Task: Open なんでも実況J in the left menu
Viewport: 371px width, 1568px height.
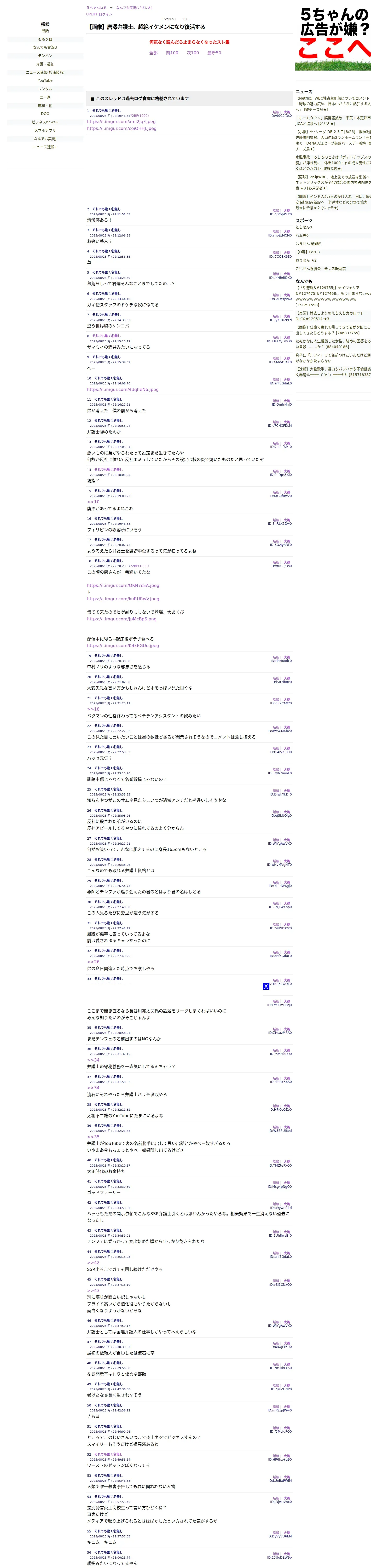Action: (x=45, y=139)
